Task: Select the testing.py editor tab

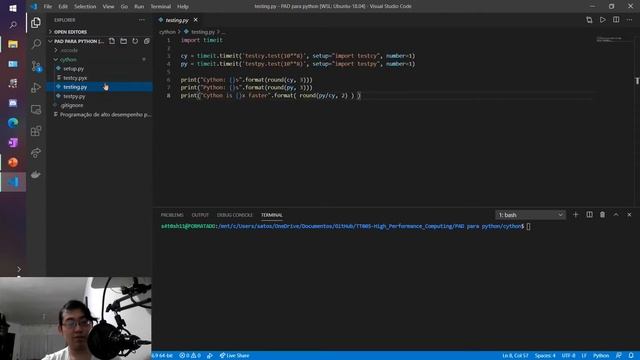Action: pos(177,20)
